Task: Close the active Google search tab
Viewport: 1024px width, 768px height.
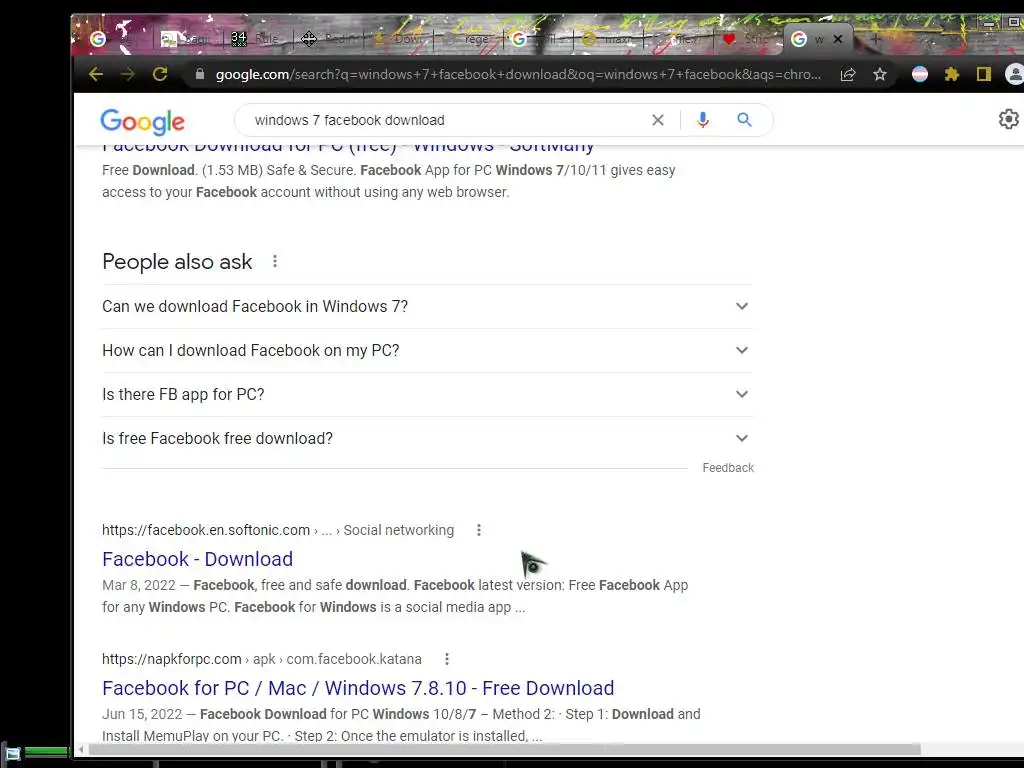Action: click(838, 39)
